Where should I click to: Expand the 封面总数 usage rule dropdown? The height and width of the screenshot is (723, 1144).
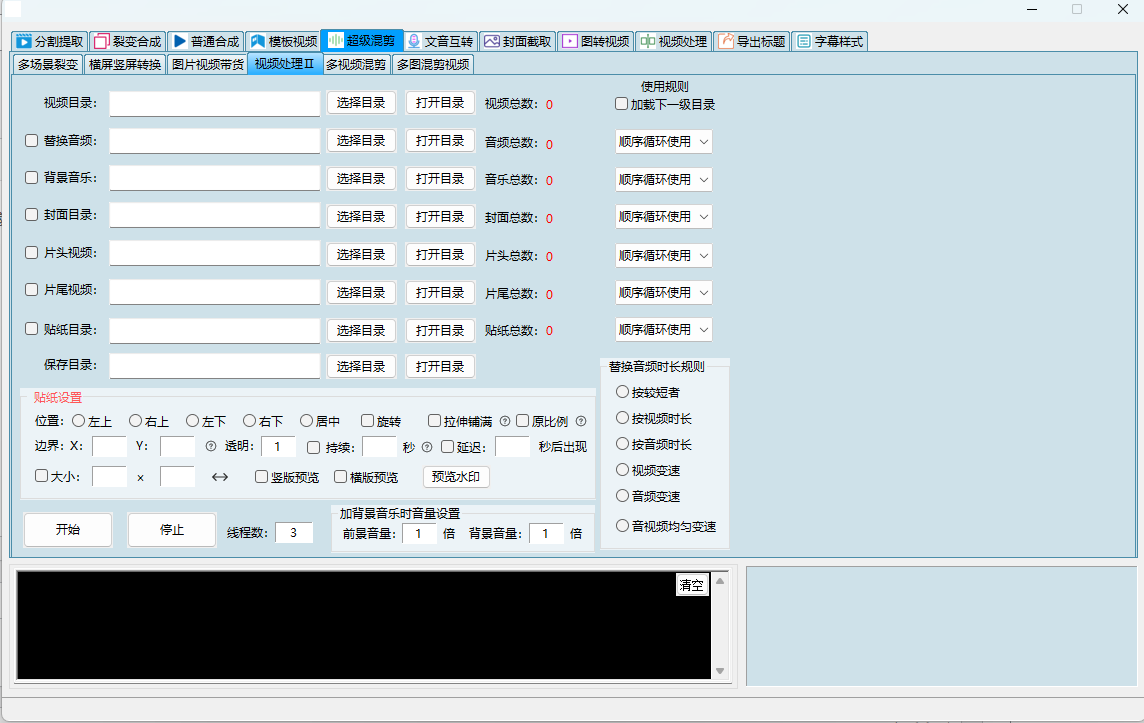[x=663, y=217]
